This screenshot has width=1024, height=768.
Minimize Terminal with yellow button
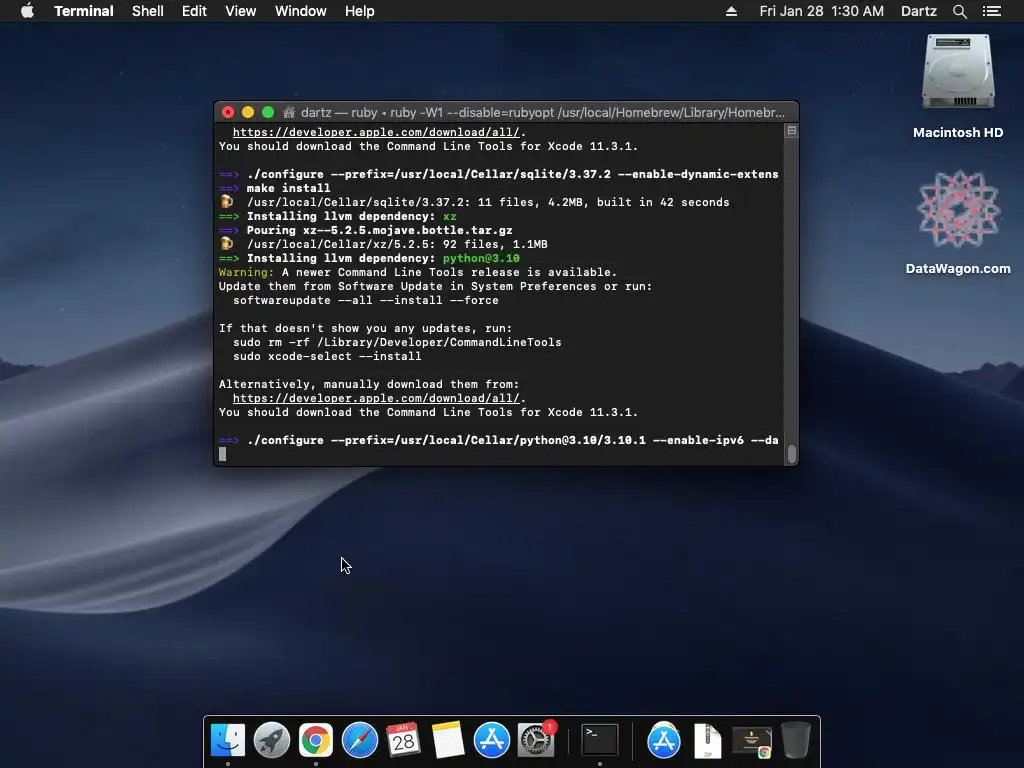[x=248, y=112]
